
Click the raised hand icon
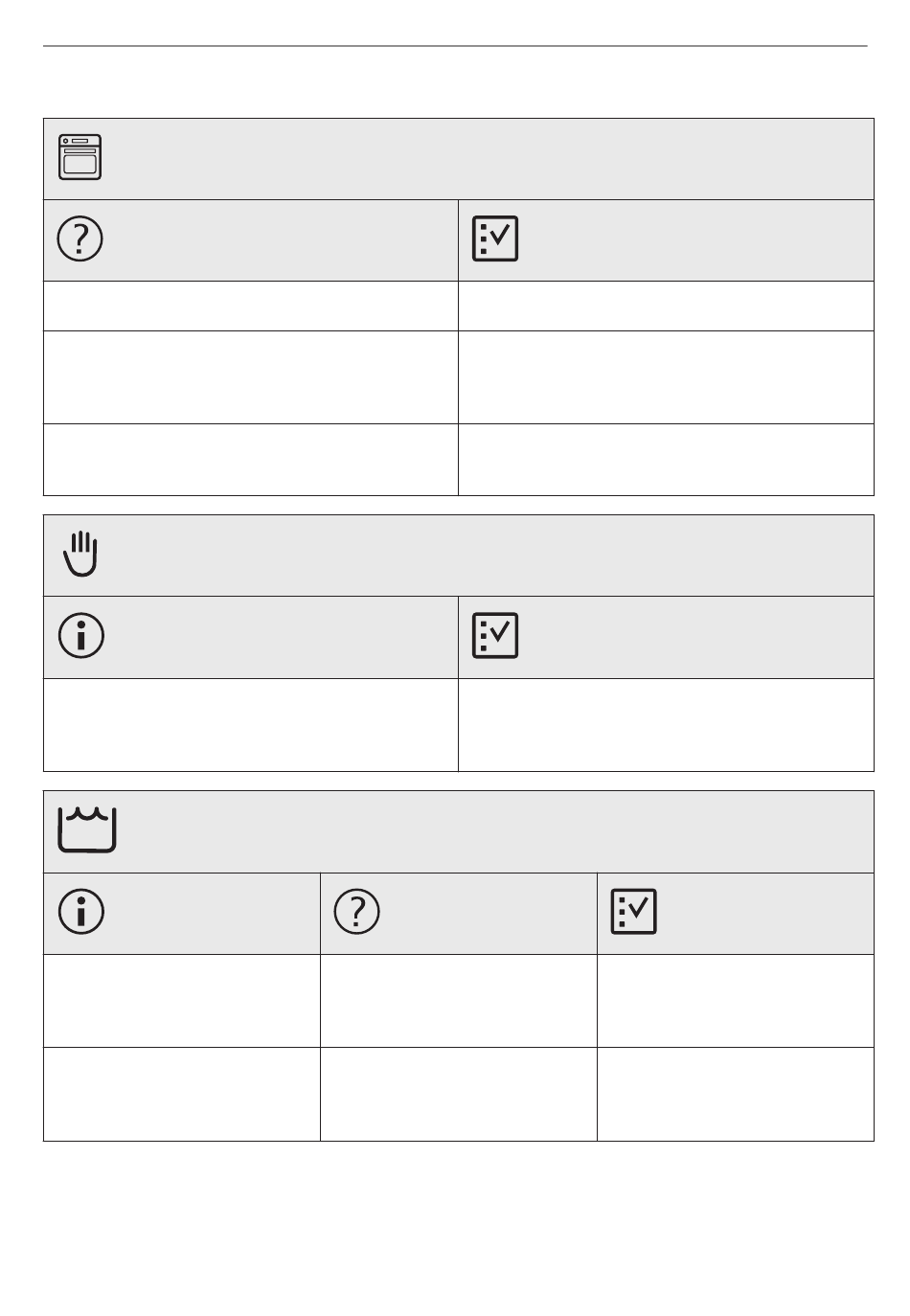click(80, 554)
